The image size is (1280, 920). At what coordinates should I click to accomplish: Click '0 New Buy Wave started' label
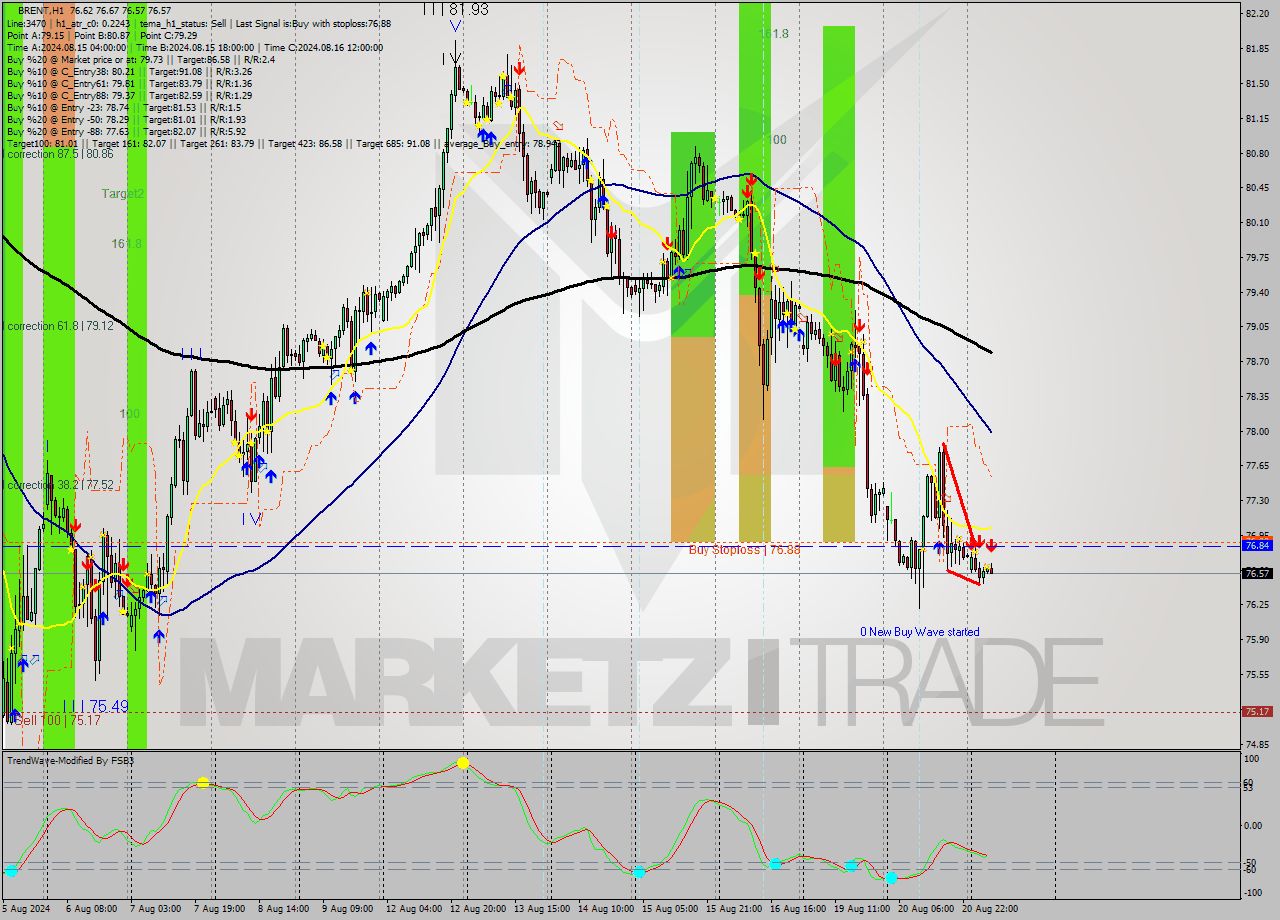pyautogui.click(x=920, y=632)
